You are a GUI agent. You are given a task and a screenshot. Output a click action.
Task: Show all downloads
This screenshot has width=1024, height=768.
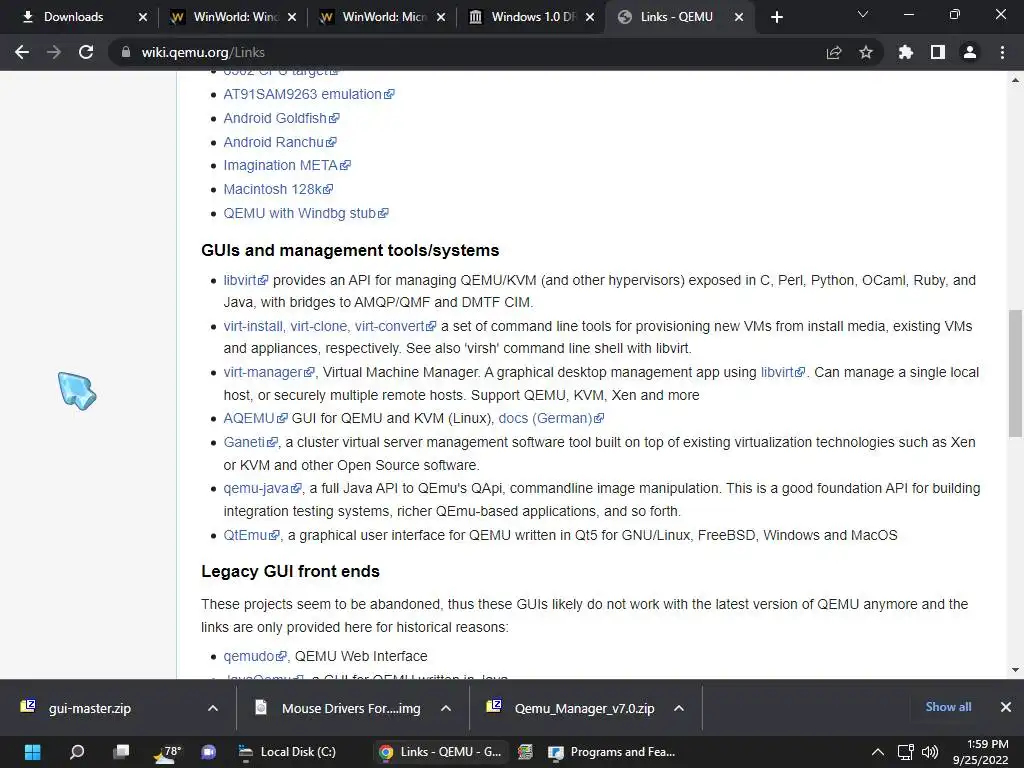948,707
